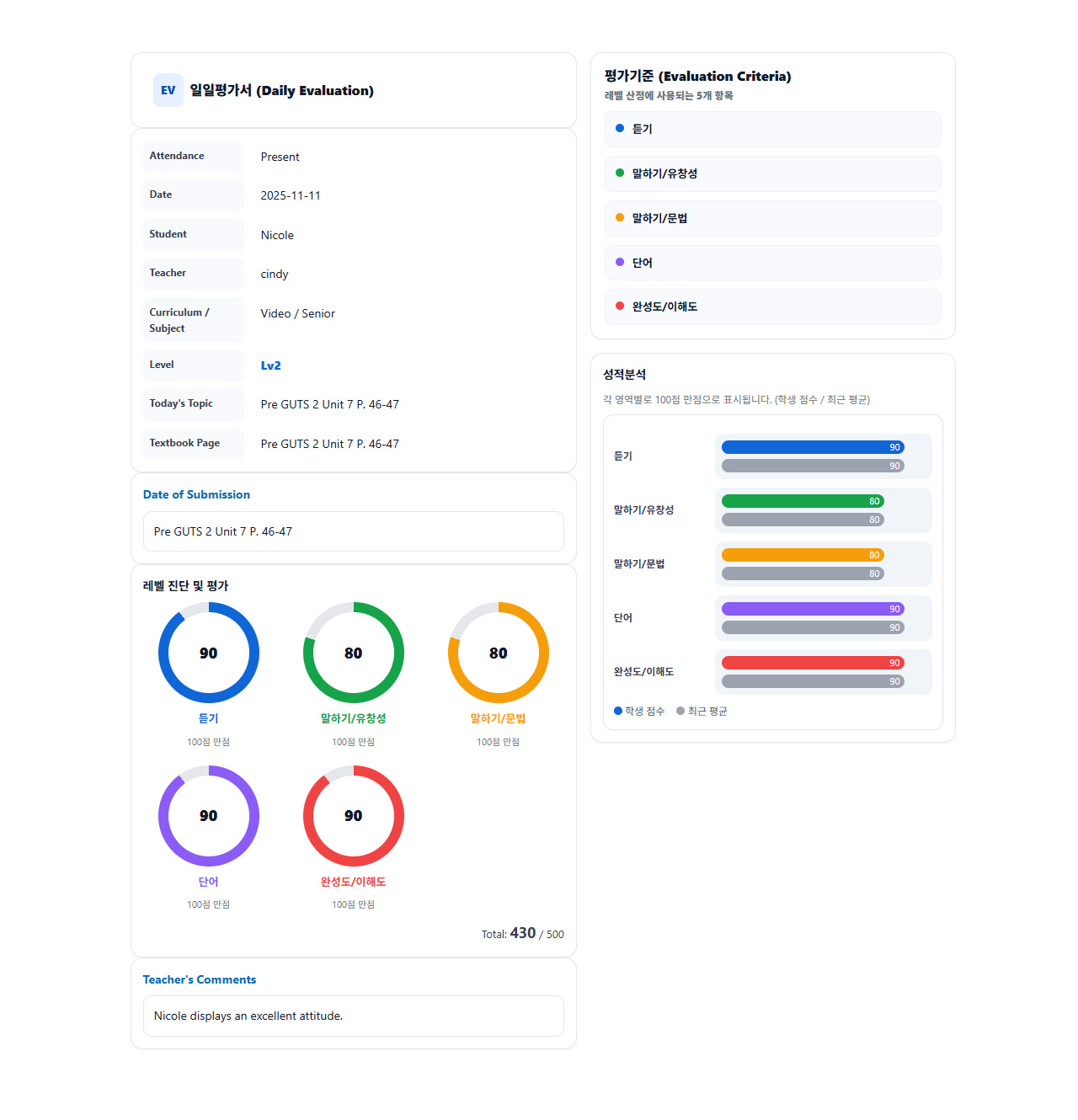Screen dimensions: 1078x1120
Task: Click the Date of Submission text field
Action: (x=354, y=531)
